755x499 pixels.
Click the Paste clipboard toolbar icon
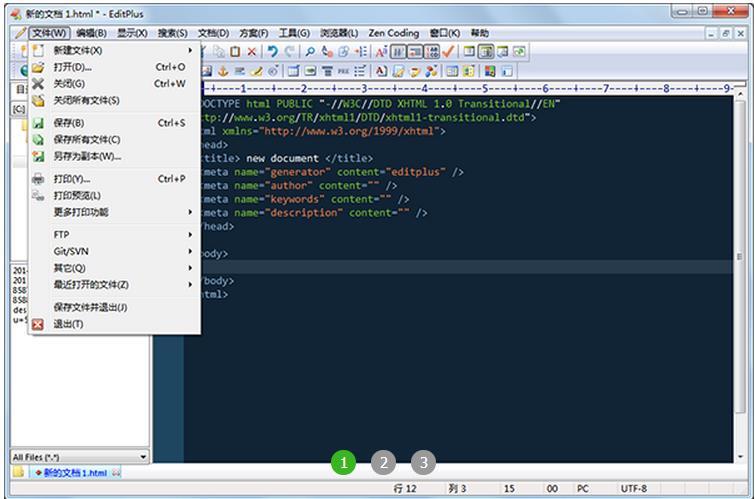(x=235, y=51)
